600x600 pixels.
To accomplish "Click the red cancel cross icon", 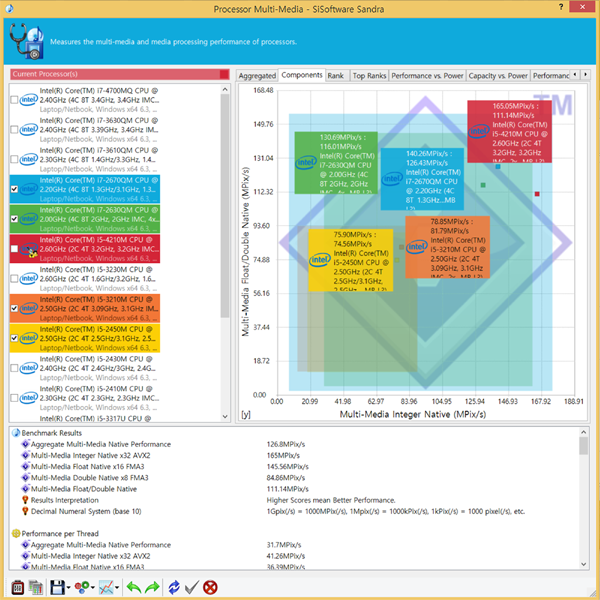I will click(210, 587).
